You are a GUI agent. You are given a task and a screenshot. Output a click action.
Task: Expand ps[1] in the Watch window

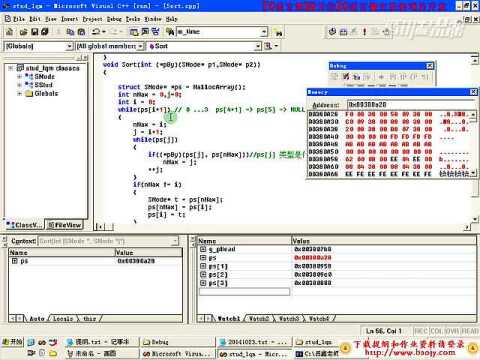click(203, 266)
